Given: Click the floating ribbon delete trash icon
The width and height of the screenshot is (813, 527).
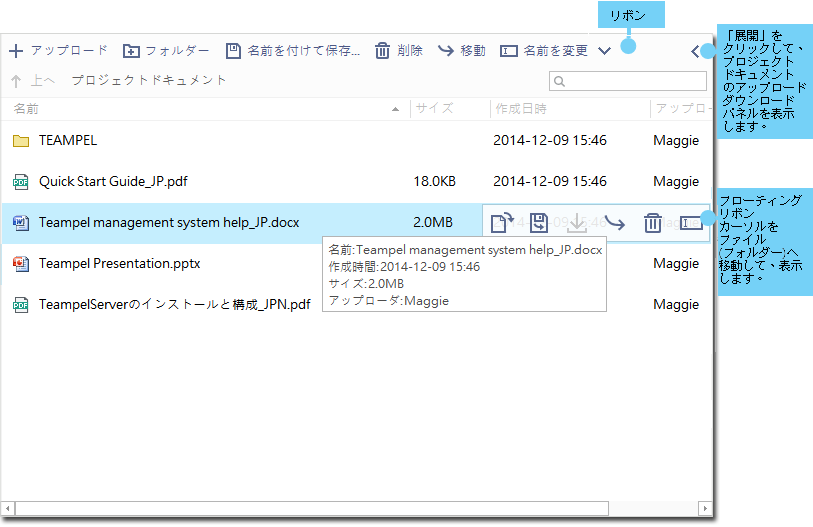Looking at the screenshot, I should (653, 223).
